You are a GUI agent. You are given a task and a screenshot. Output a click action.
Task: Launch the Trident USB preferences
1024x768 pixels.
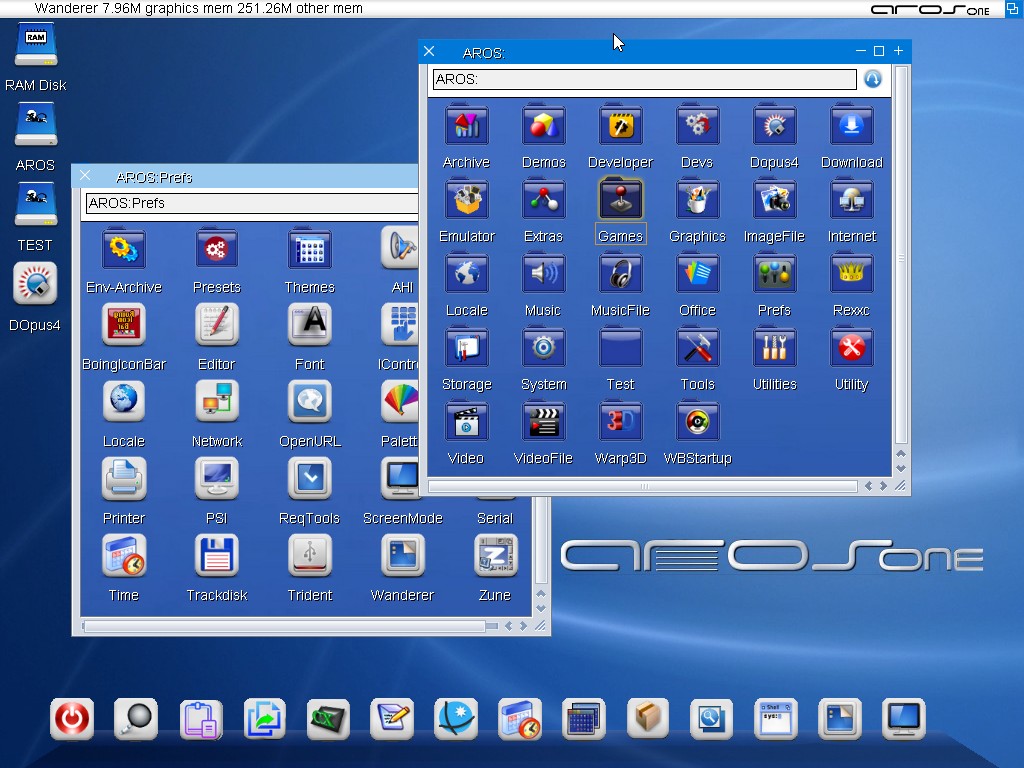[310, 555]
